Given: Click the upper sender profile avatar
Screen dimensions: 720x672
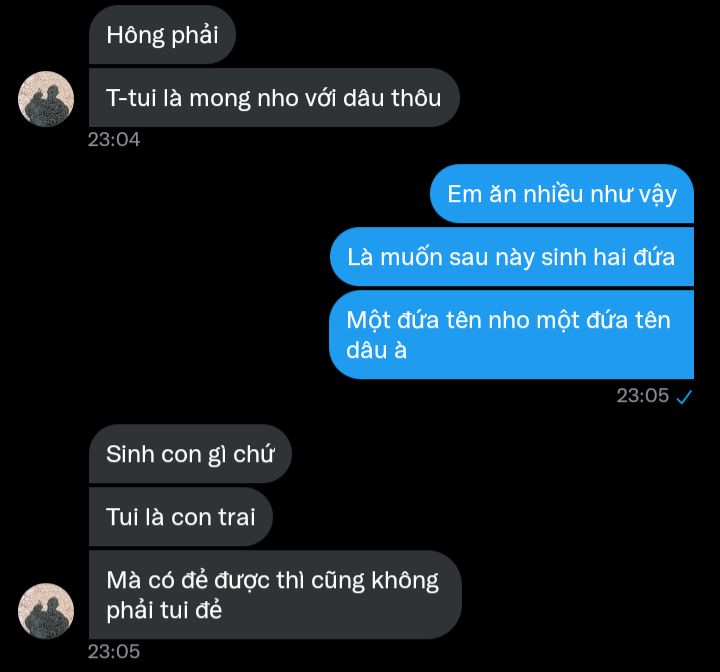Looking at the screenshot, I should 46,99.
